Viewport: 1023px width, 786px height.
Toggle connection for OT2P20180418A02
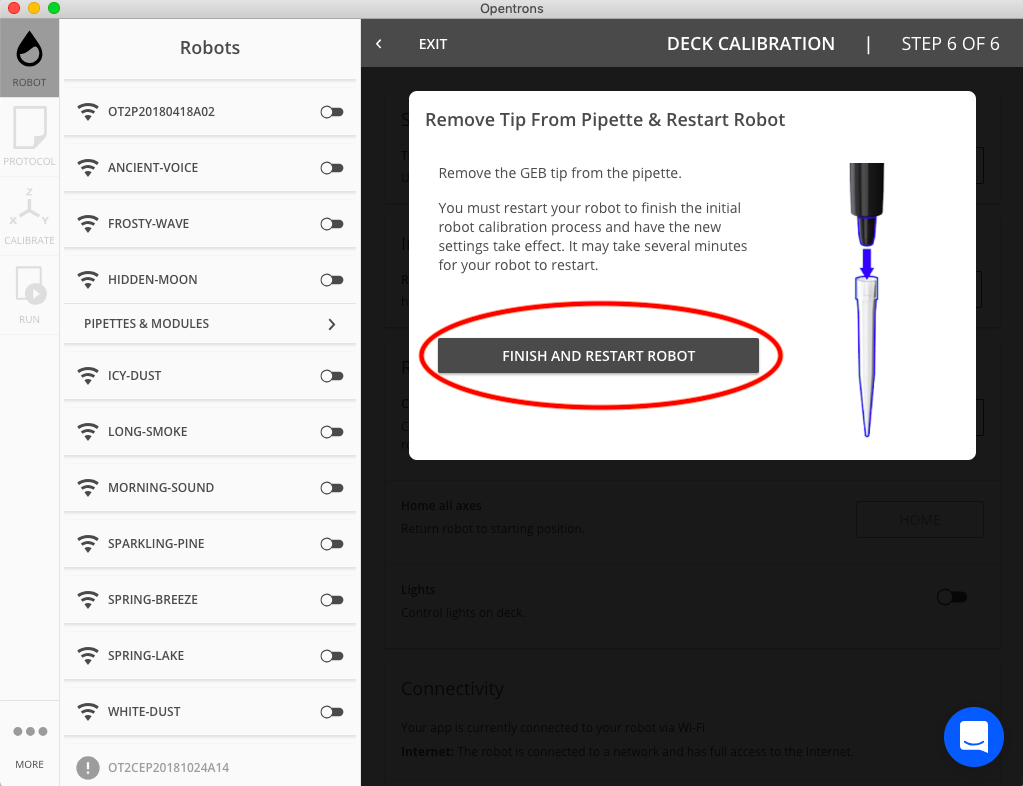[332, 112]
